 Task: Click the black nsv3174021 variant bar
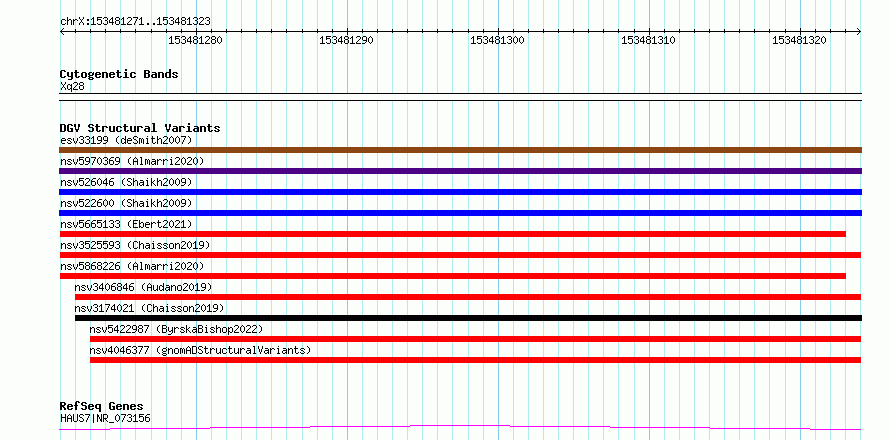coord(468,318)
